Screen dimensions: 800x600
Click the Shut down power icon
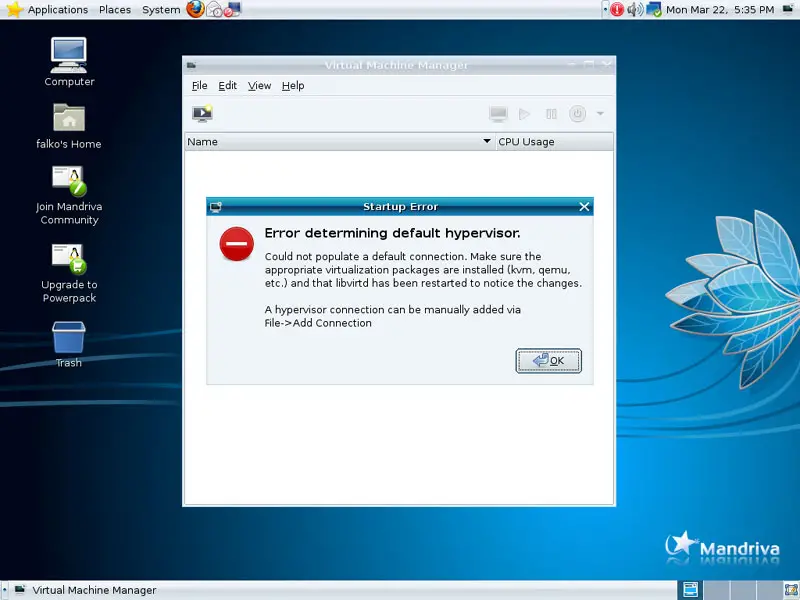click(x=577, y=113)
